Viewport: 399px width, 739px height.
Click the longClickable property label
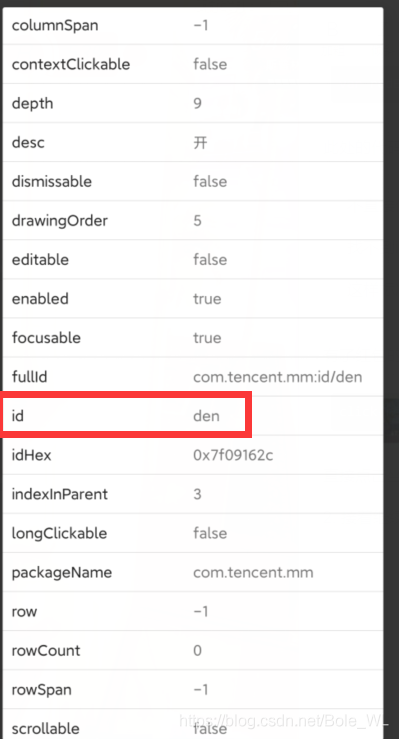click(59, 534)
